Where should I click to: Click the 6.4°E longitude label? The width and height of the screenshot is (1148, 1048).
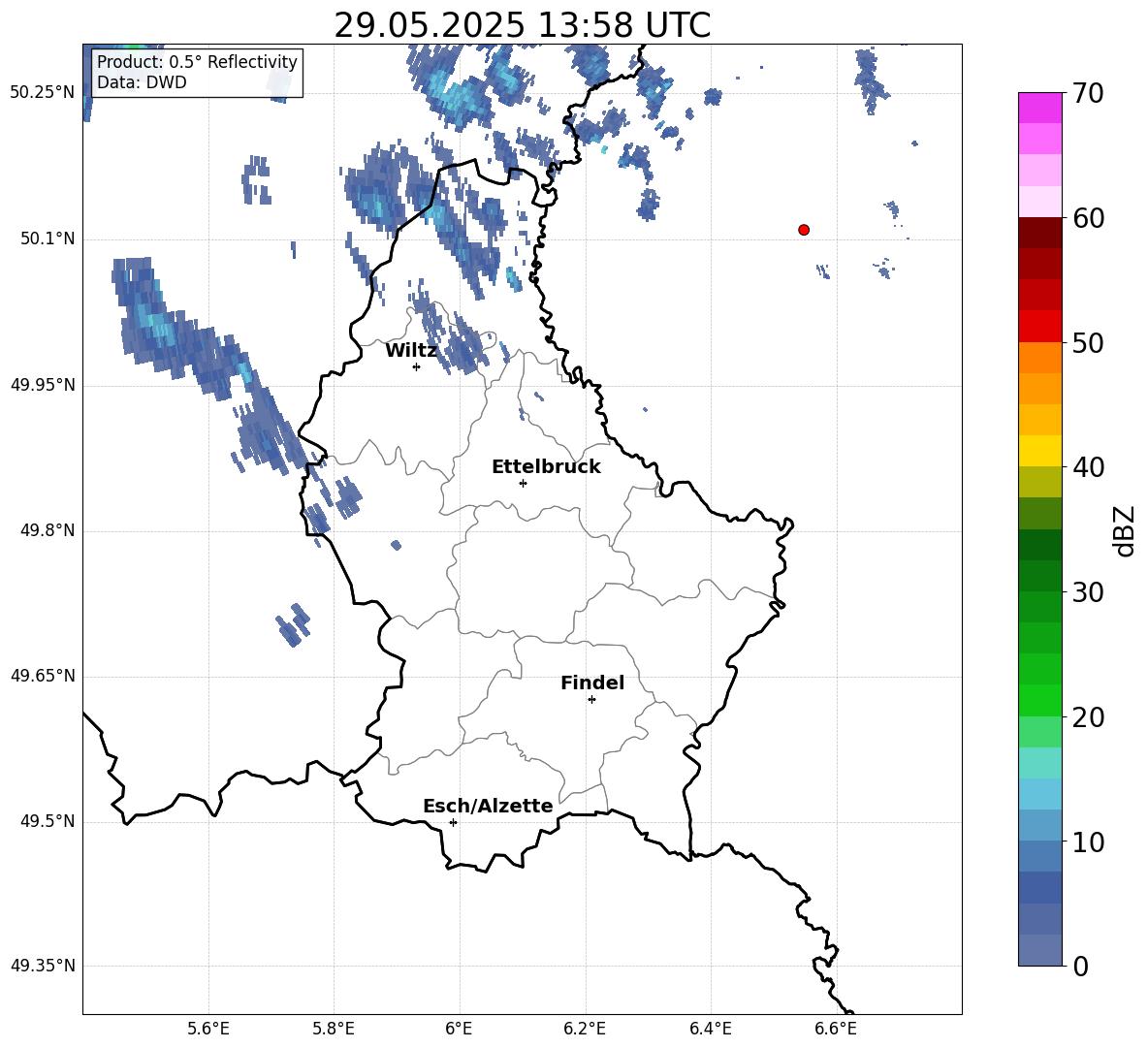[710, 1029]
